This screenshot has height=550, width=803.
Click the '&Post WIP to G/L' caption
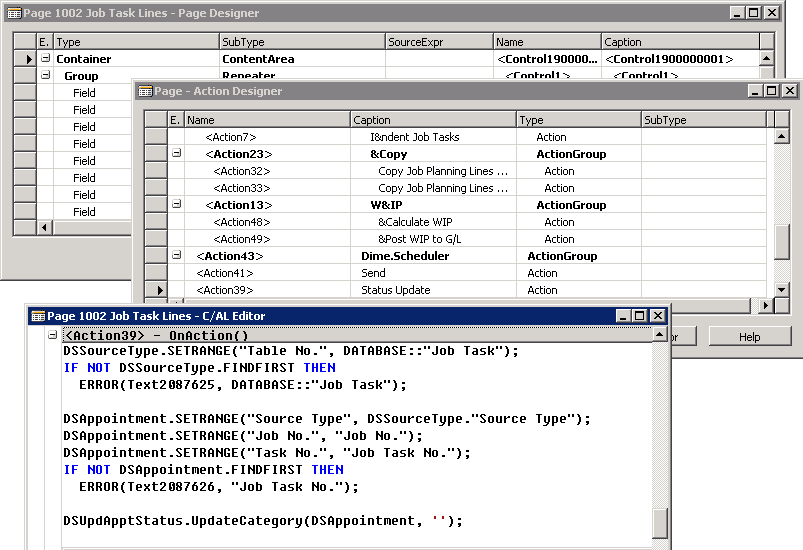click(x=419, y=239)
